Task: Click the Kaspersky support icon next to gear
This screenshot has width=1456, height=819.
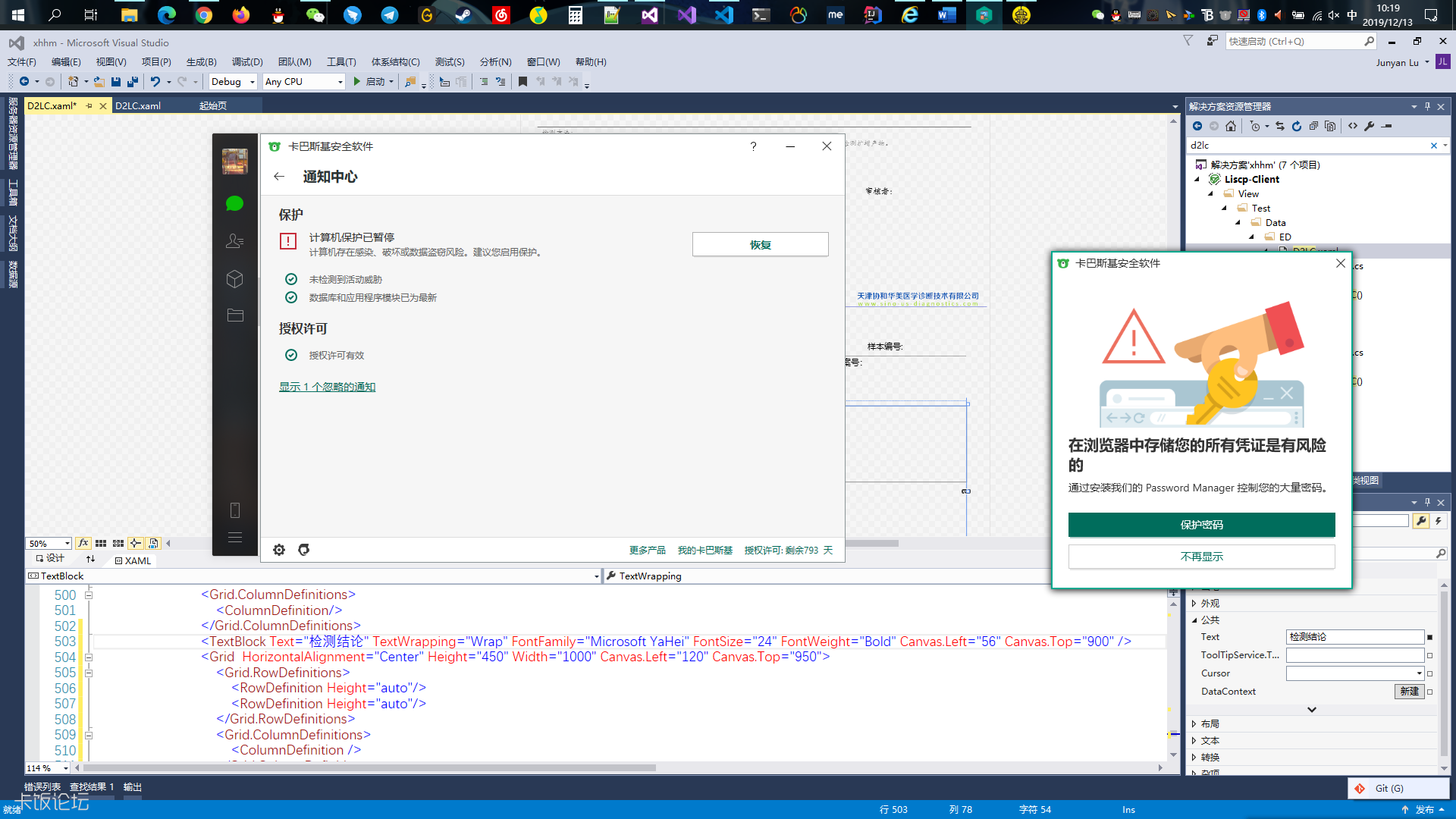Action: pos(304,550)
